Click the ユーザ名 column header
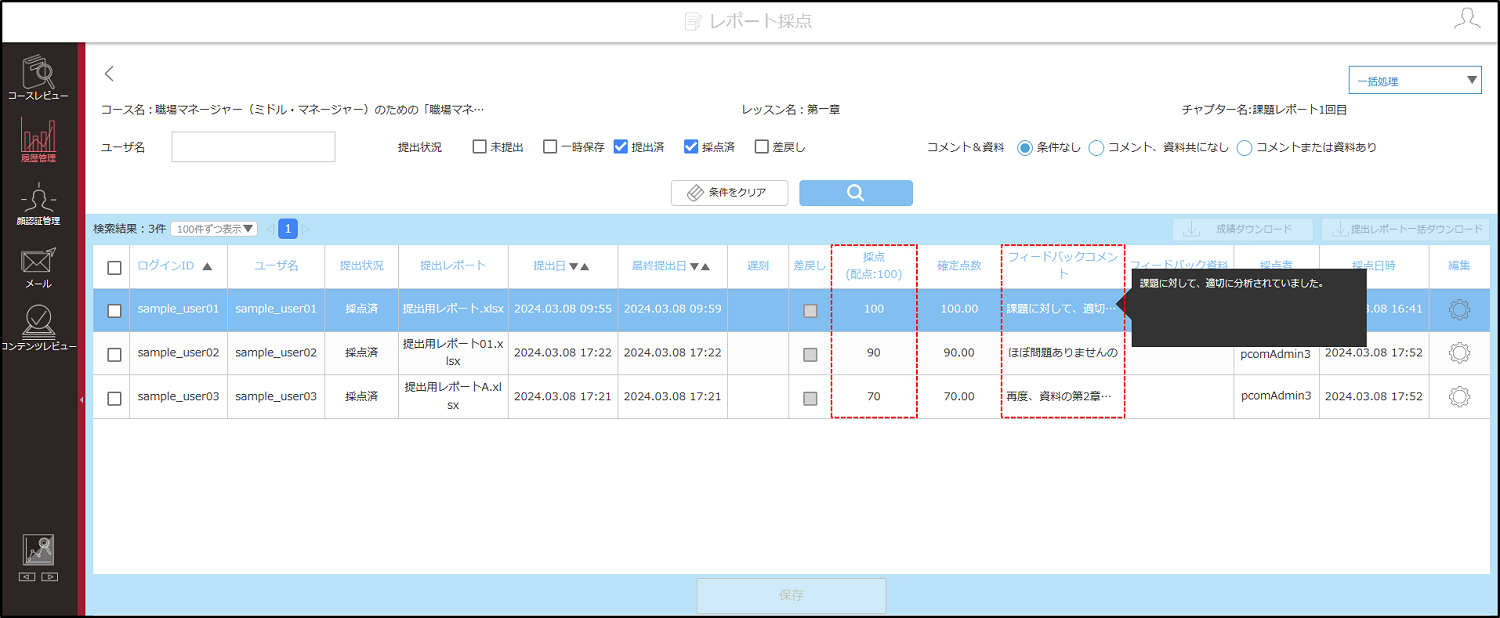Image resolution: width=1500 pixels, height=618 pixels. click(276, 266)
